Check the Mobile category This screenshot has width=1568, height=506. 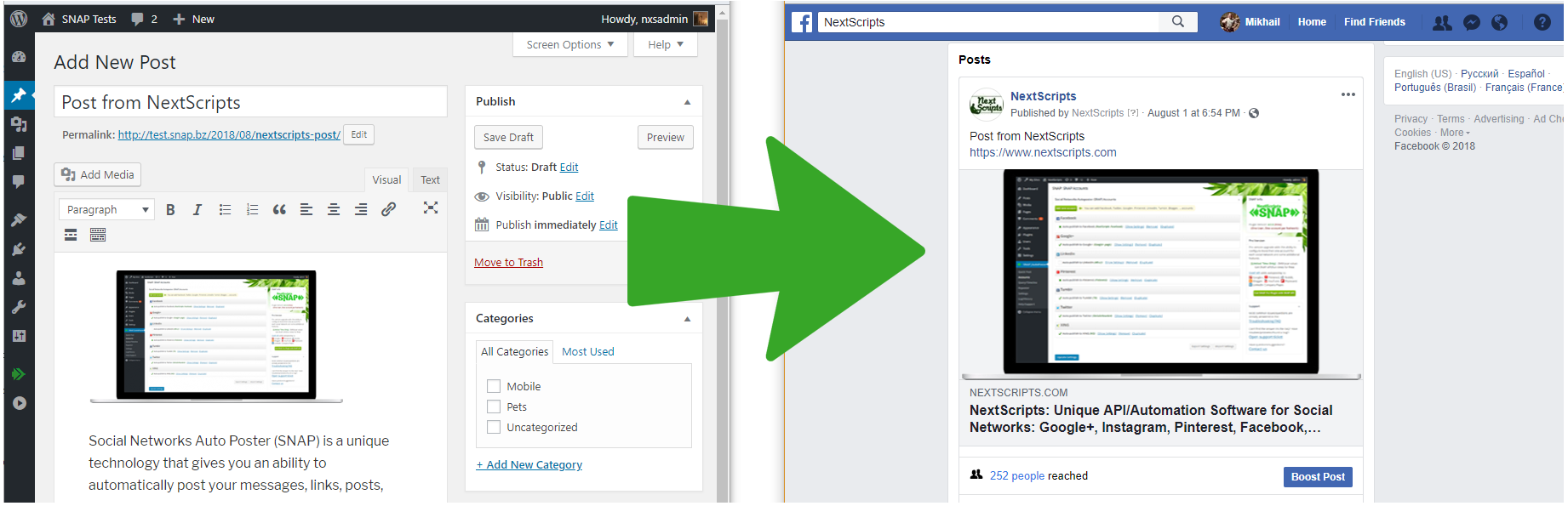point(494,386)
